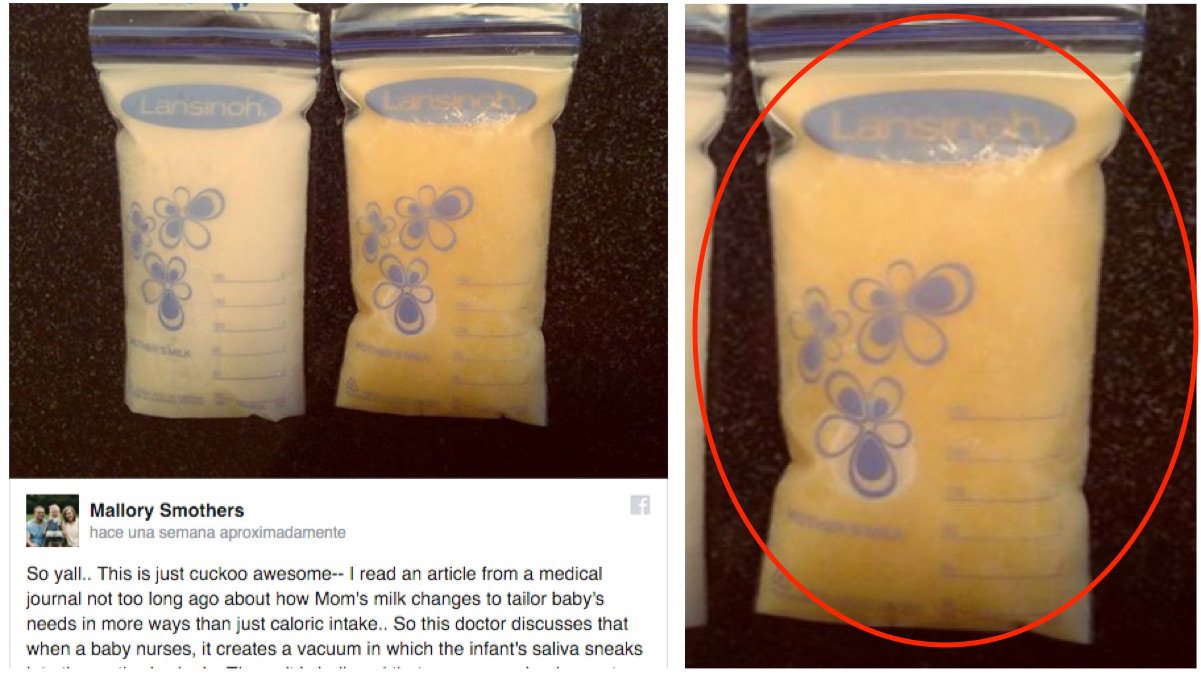The height and width of the screenshot is (673, 1201).
Task: Click the large top flower on enlarged bag
Action: click(910, 311)
